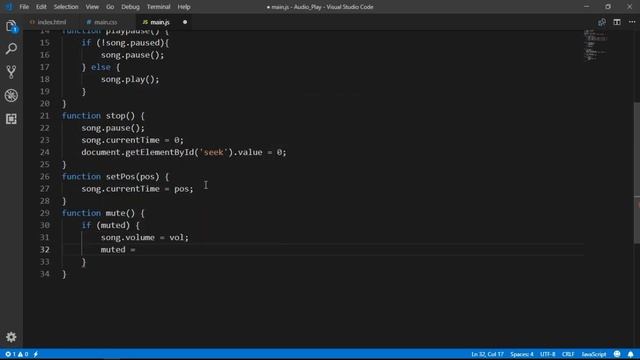640x360 pixels.
Task: Open the Selection menu
Action: point(66,7)
